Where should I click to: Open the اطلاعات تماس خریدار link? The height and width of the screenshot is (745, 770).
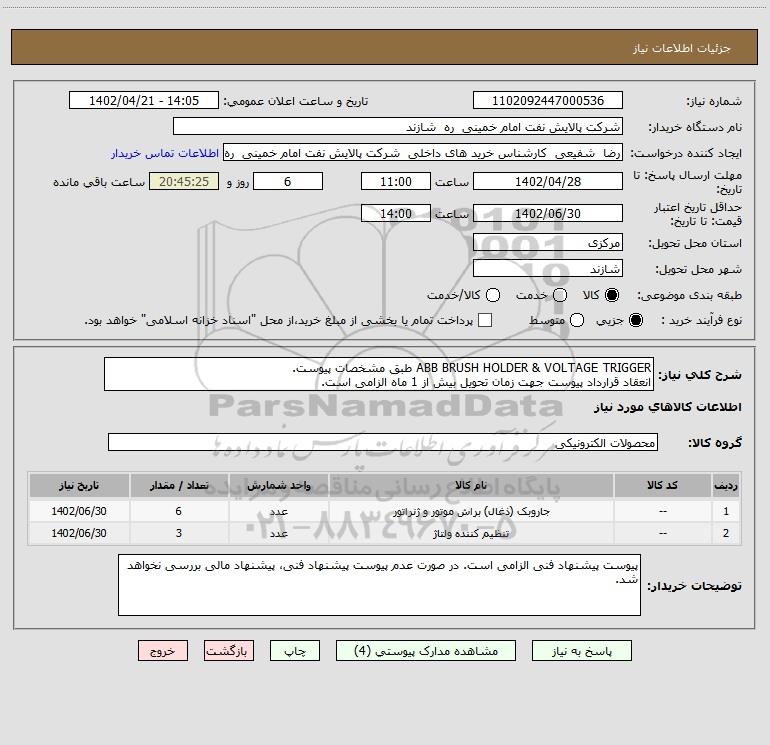coord(165,153)
